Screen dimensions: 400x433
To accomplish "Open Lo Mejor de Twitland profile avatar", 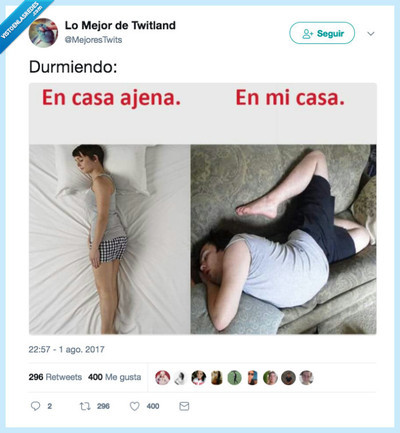I will click(x=44, y=33).
